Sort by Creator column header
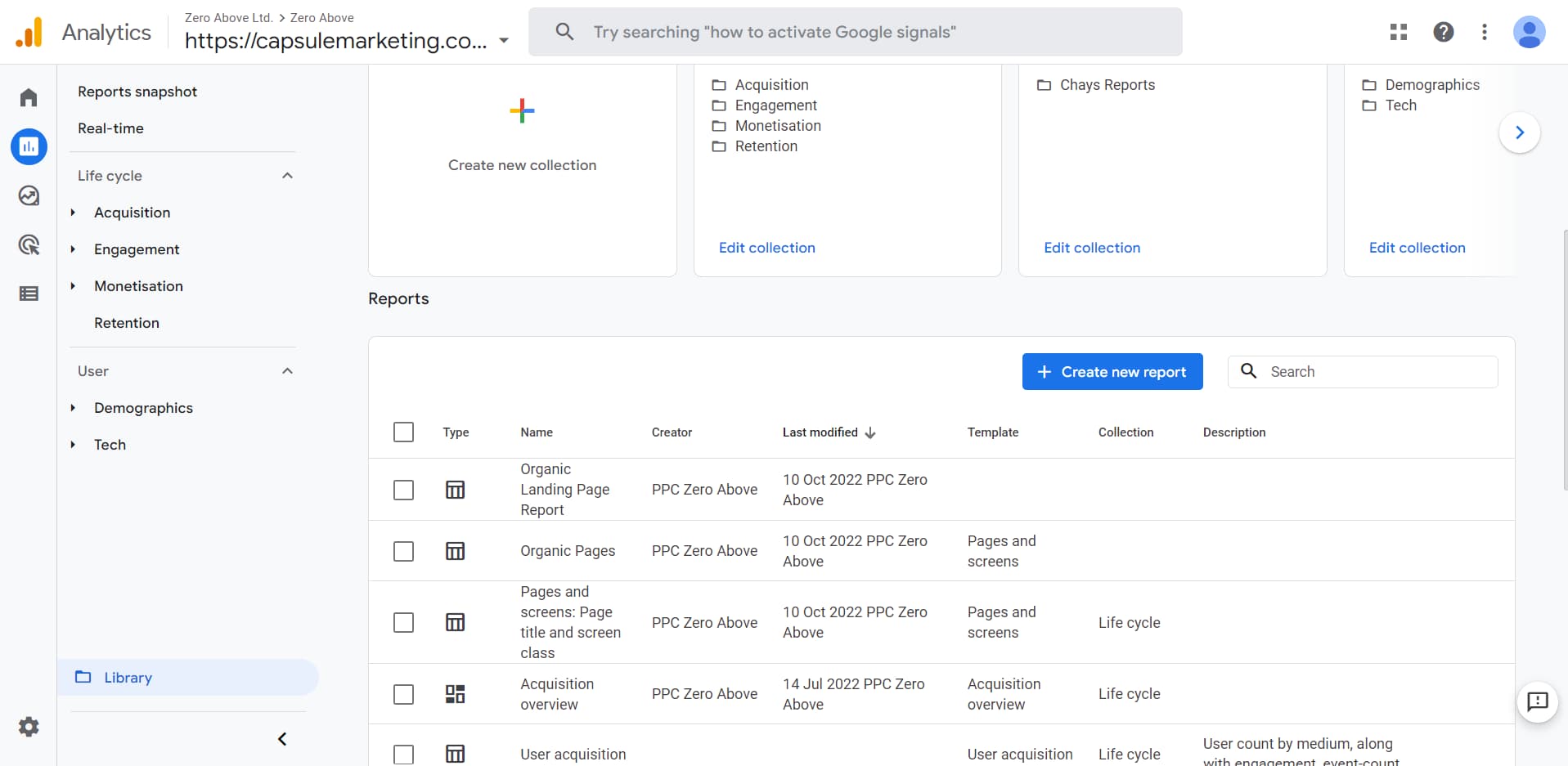Image resolution: width=1568 pixels, height=766 pixels. 672,432
